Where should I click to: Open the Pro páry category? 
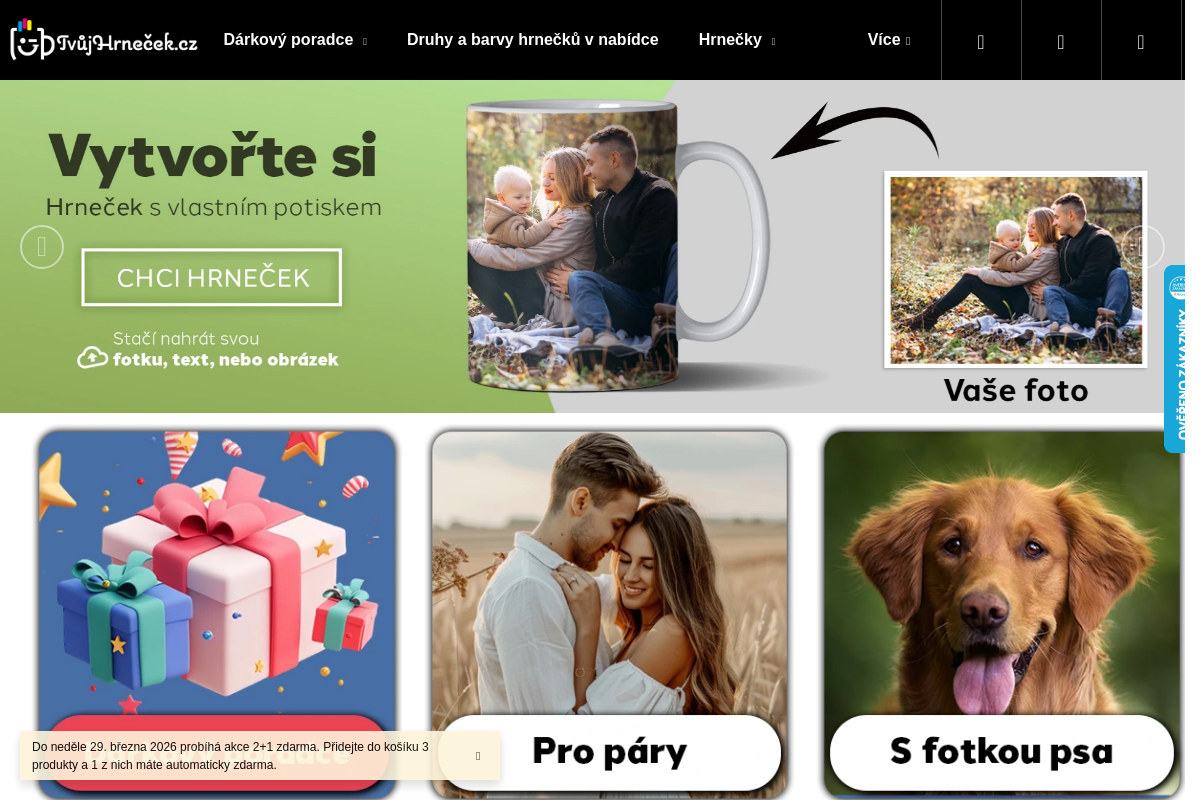tap(610, 752)
